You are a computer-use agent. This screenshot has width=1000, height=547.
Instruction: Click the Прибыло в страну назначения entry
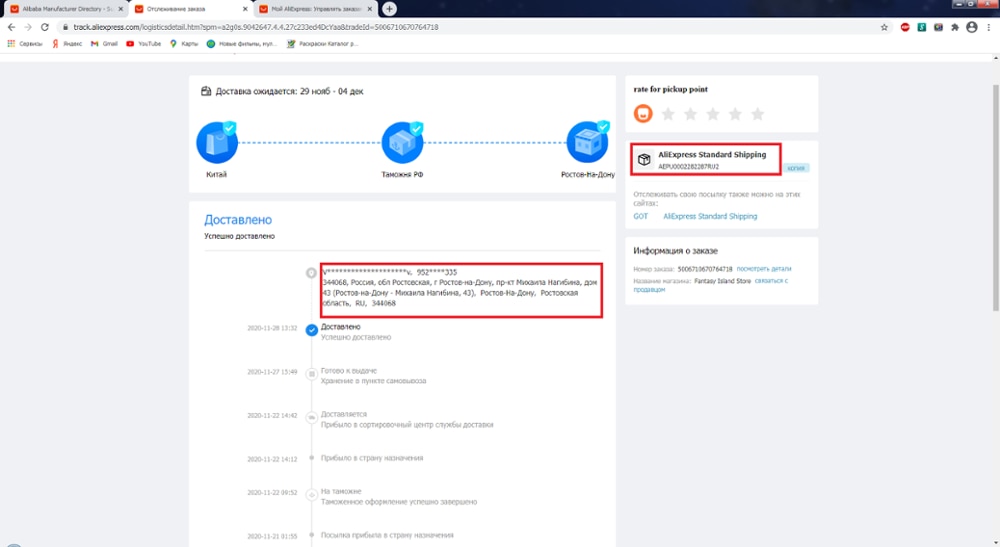coord(372,458)
